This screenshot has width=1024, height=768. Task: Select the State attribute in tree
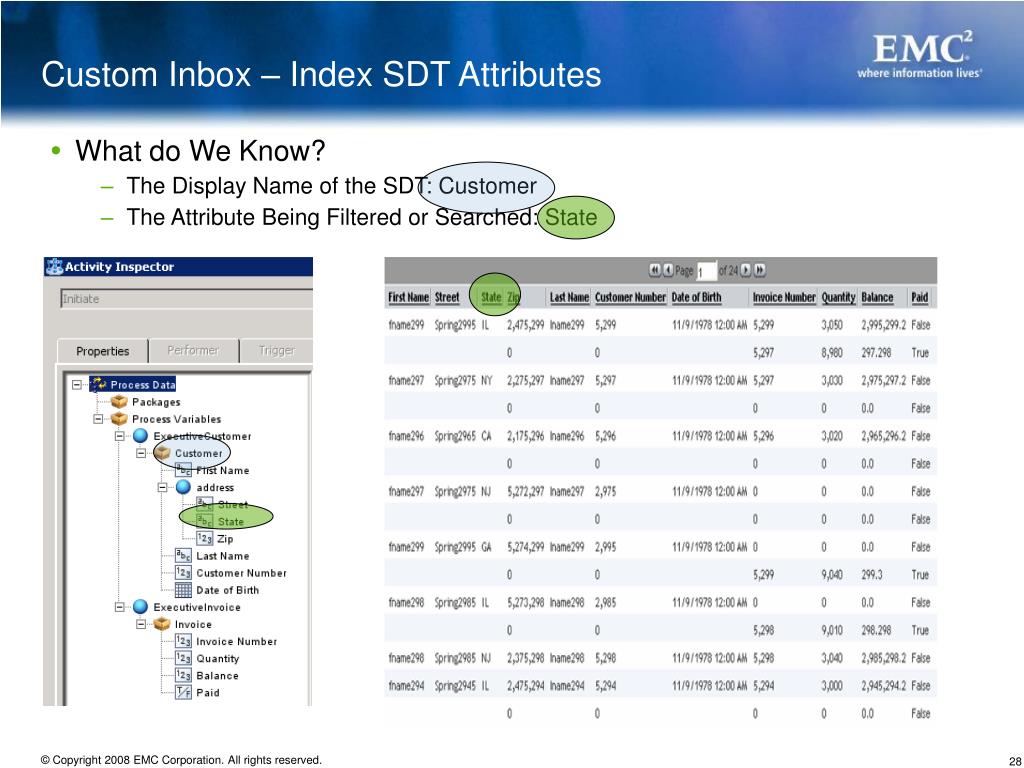pos(230,521)
